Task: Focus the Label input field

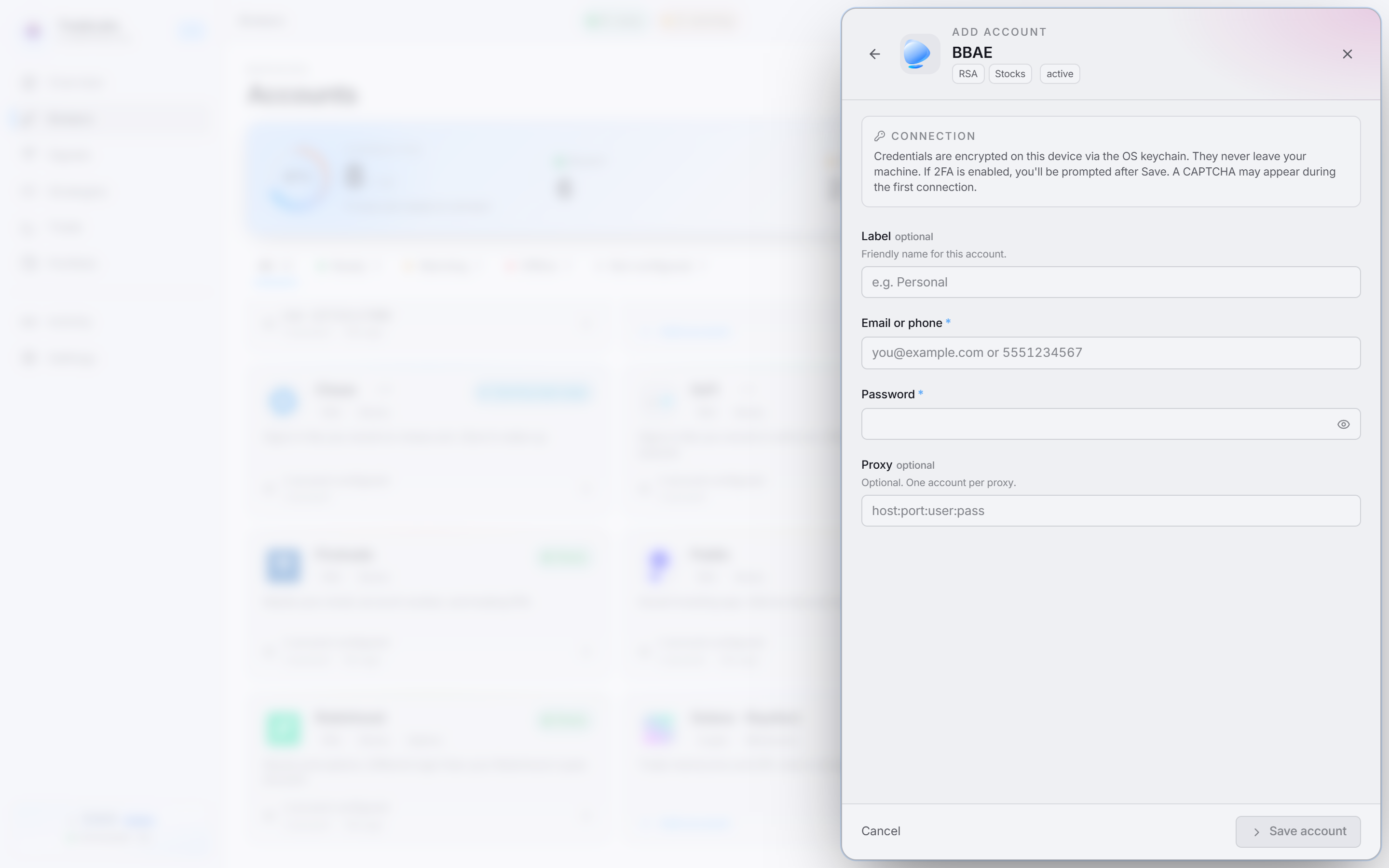Action: [1111, 282]
